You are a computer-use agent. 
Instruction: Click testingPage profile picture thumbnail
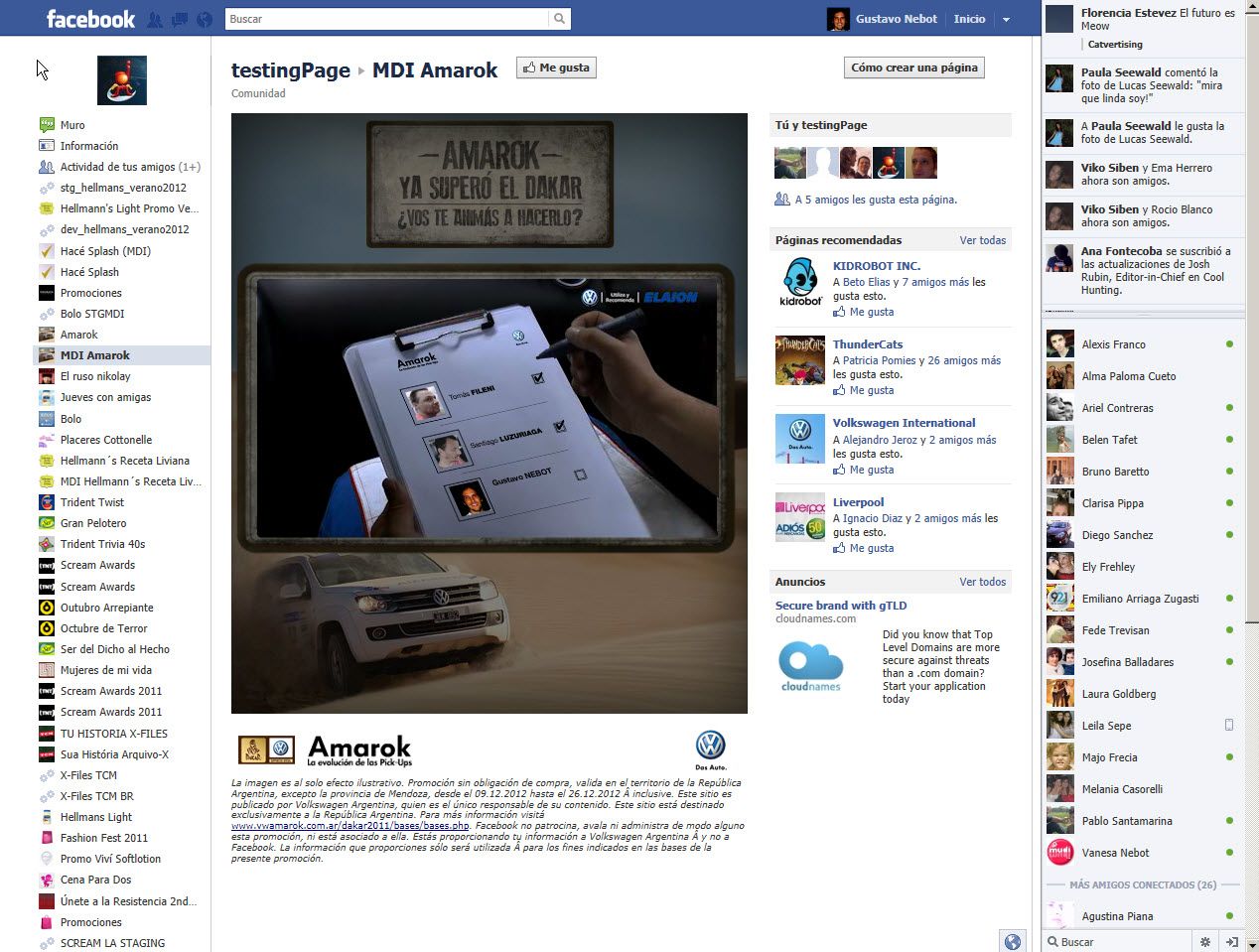(x=122, y=80)
